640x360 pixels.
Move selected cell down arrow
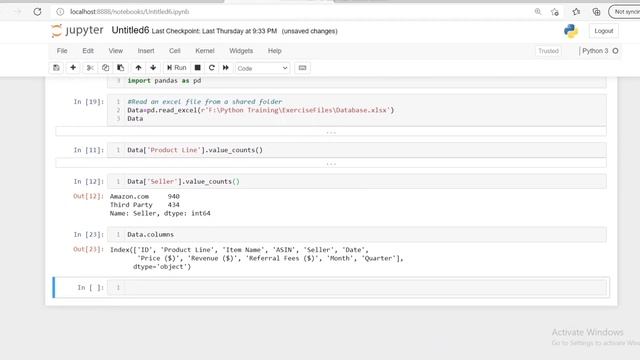[x=153, y=68]
